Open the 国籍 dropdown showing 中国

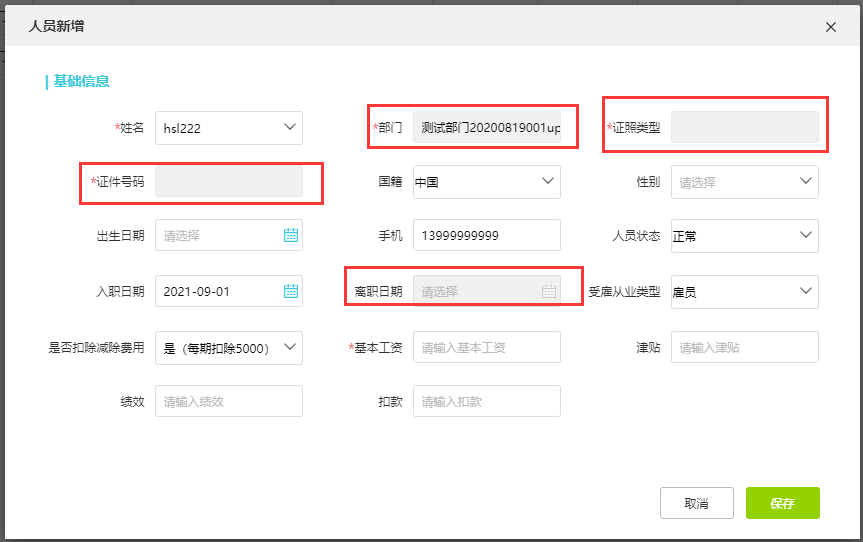[547, 181]
